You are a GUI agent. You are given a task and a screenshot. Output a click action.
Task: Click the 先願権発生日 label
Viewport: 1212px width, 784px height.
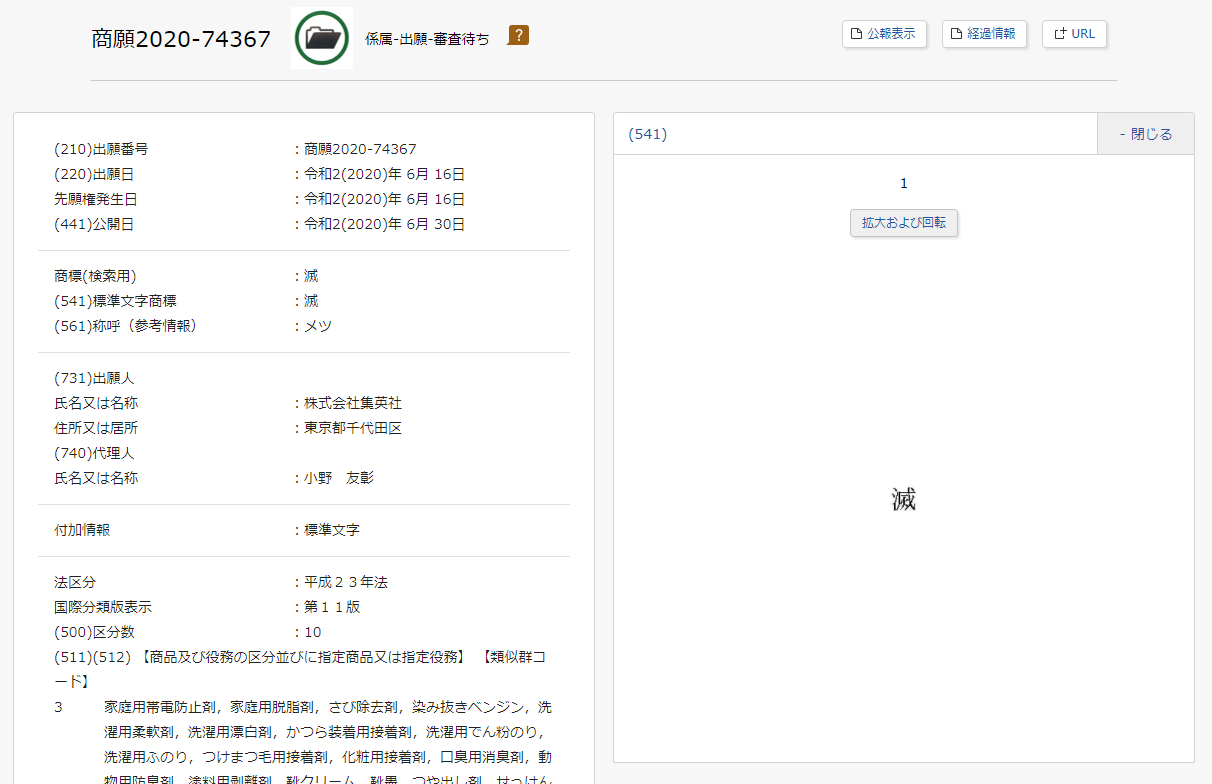(x=96, y=199)
